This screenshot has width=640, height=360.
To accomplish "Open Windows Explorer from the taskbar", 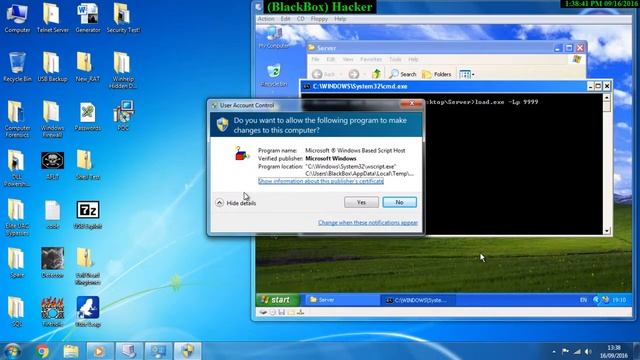I will click(71, 351).
